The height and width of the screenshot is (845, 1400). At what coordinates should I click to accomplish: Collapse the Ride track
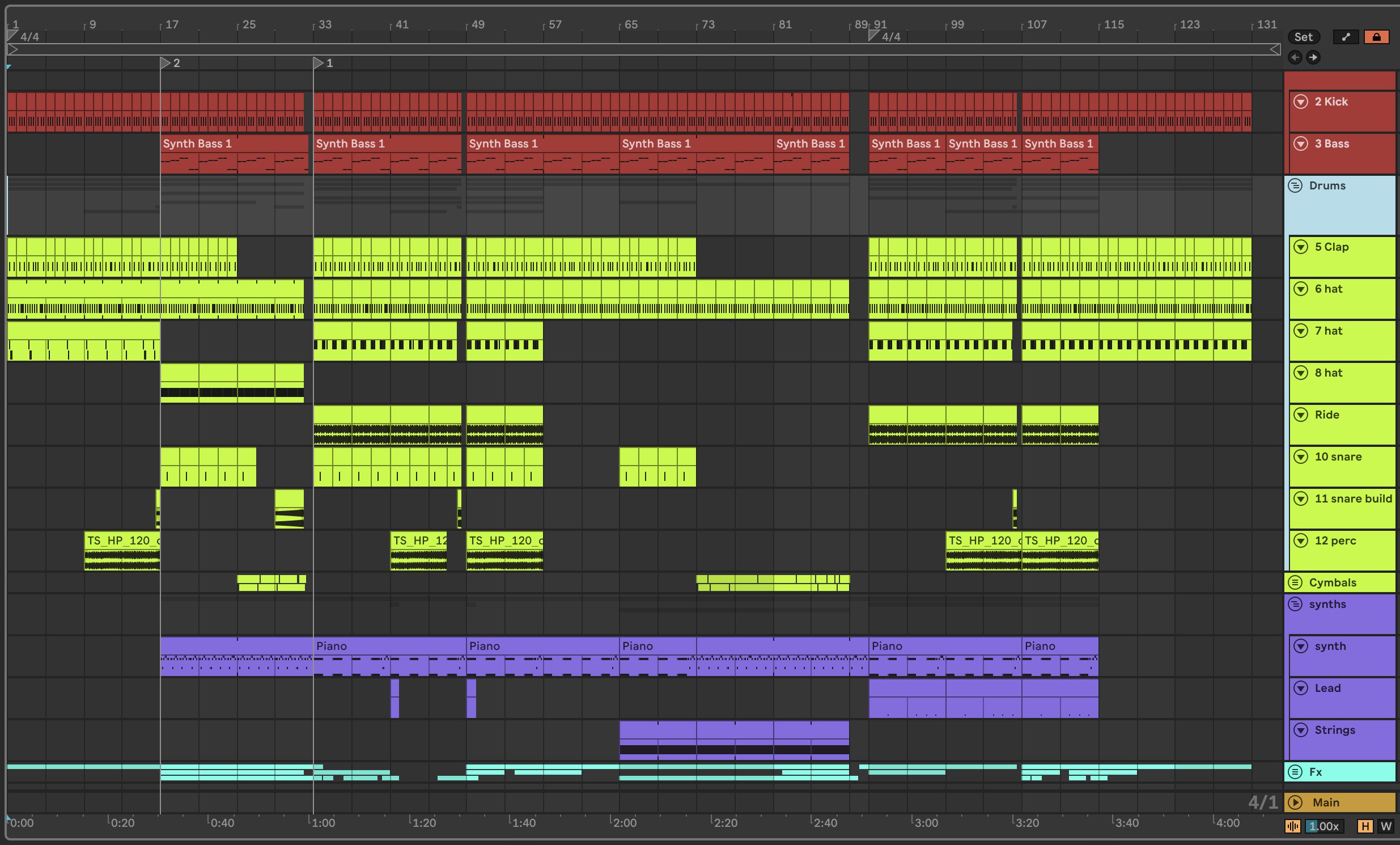tap(1301, 415)
